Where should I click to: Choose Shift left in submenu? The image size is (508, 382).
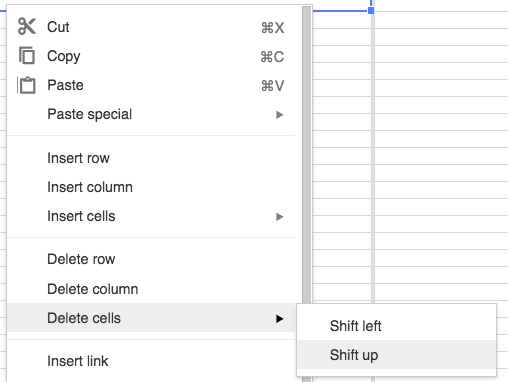396,326
